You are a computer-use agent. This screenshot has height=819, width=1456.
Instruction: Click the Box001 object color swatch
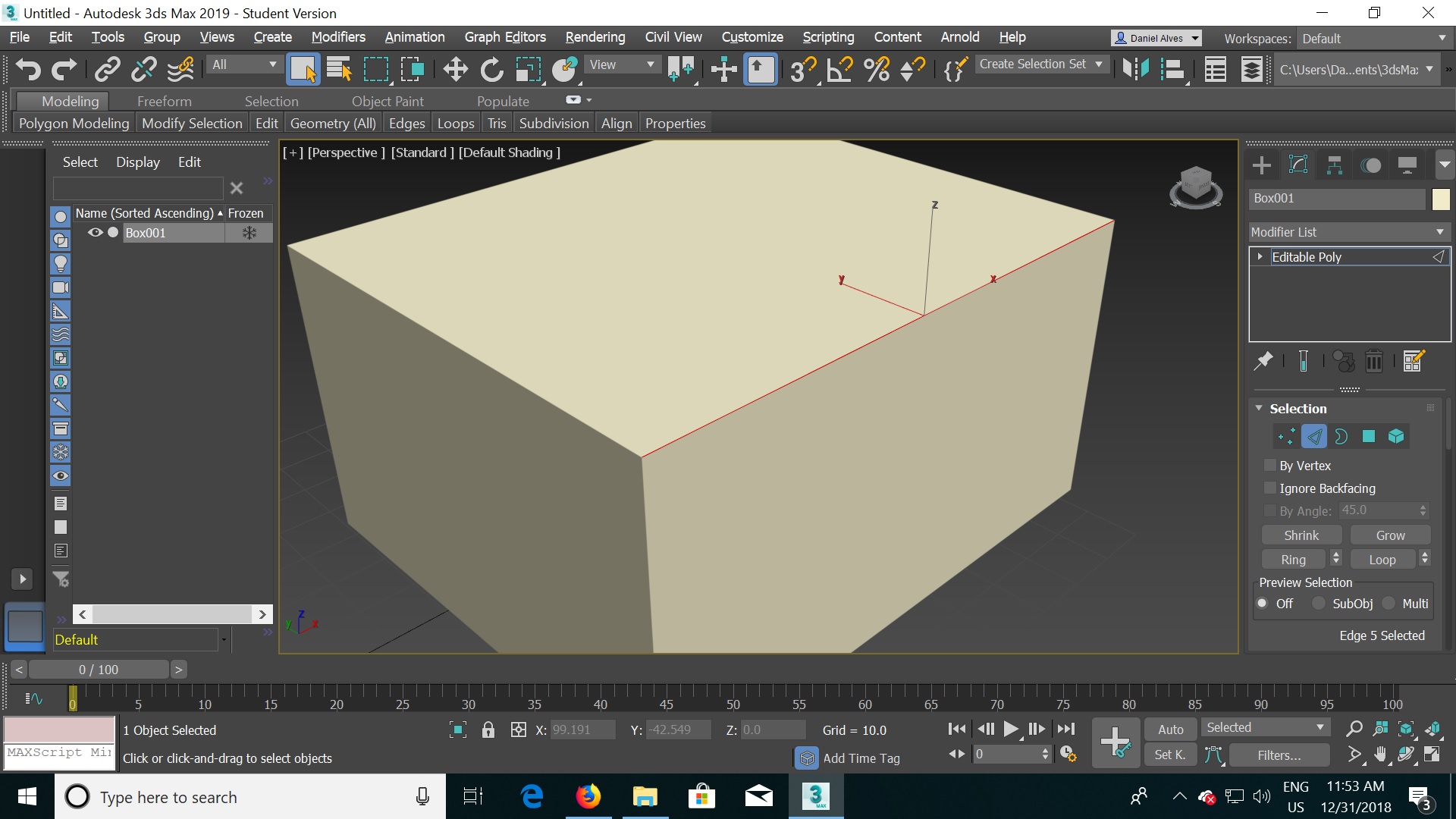point(1441,199)
